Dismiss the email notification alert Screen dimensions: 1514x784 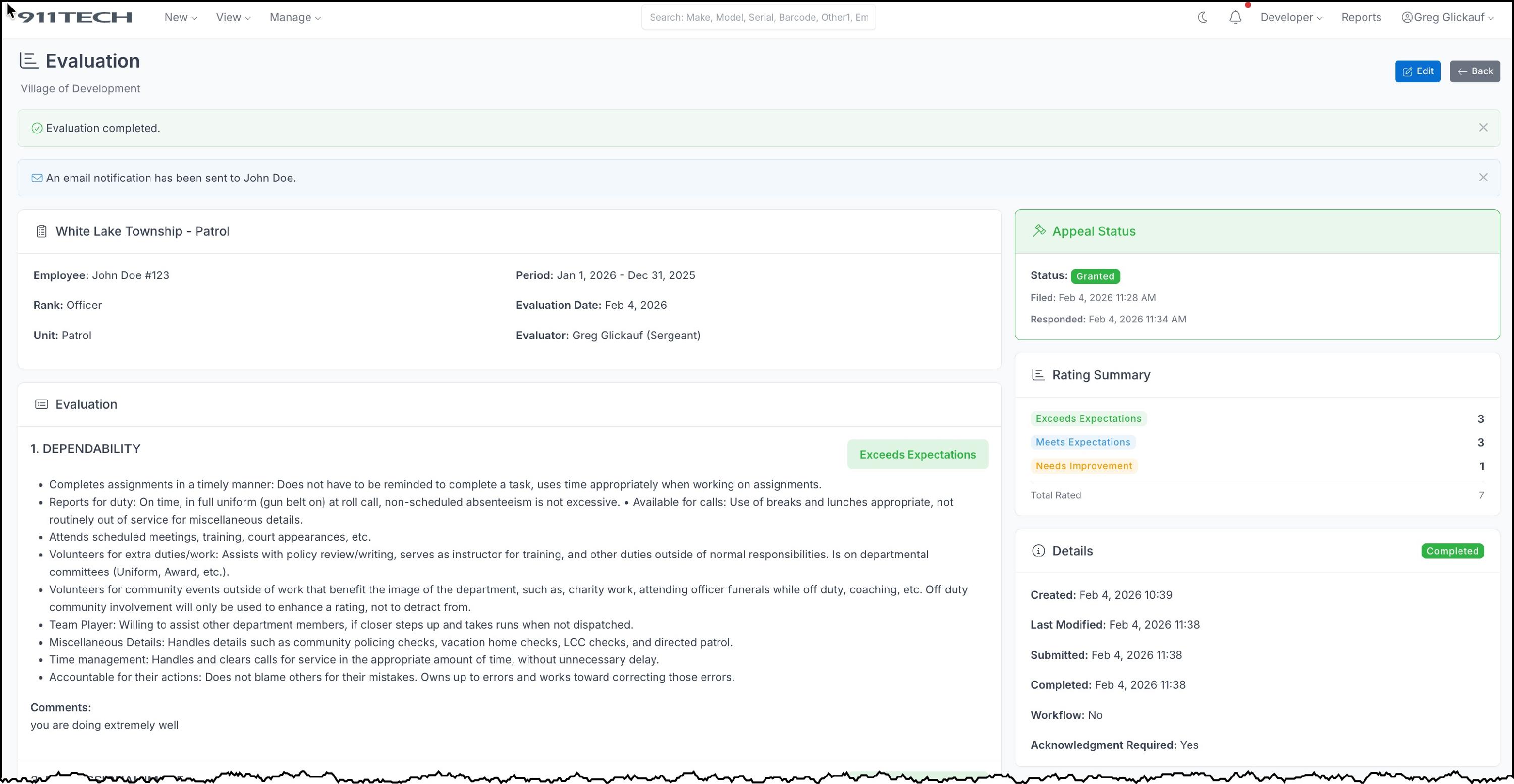(x=1483, y=178)
